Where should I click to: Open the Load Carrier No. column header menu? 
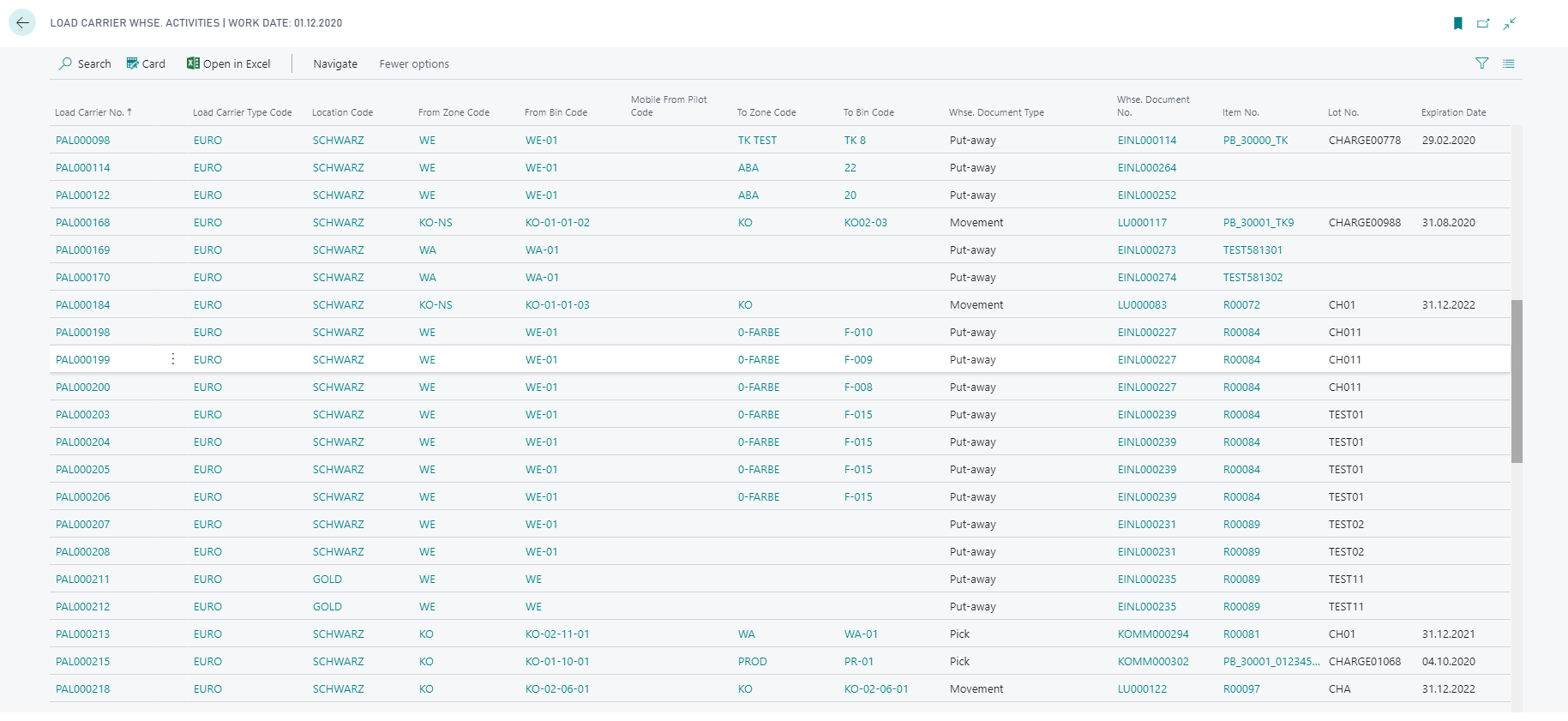pyautogui.click(x=93, y=112)
